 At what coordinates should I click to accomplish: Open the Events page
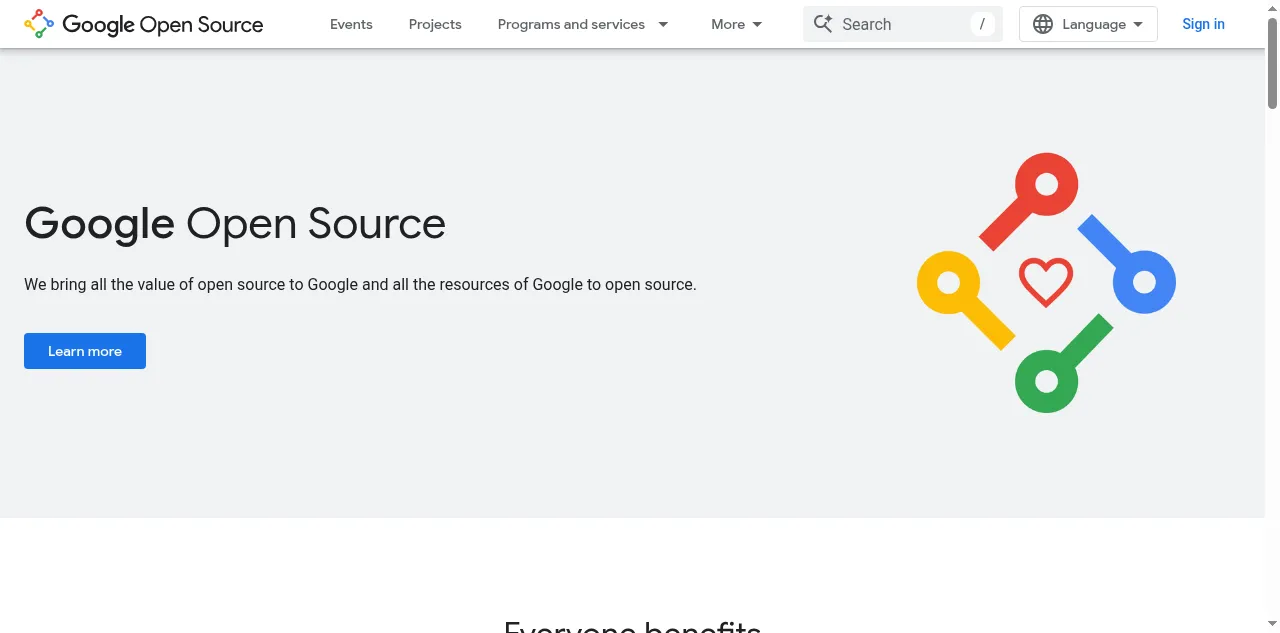click(x=351, y=24)
